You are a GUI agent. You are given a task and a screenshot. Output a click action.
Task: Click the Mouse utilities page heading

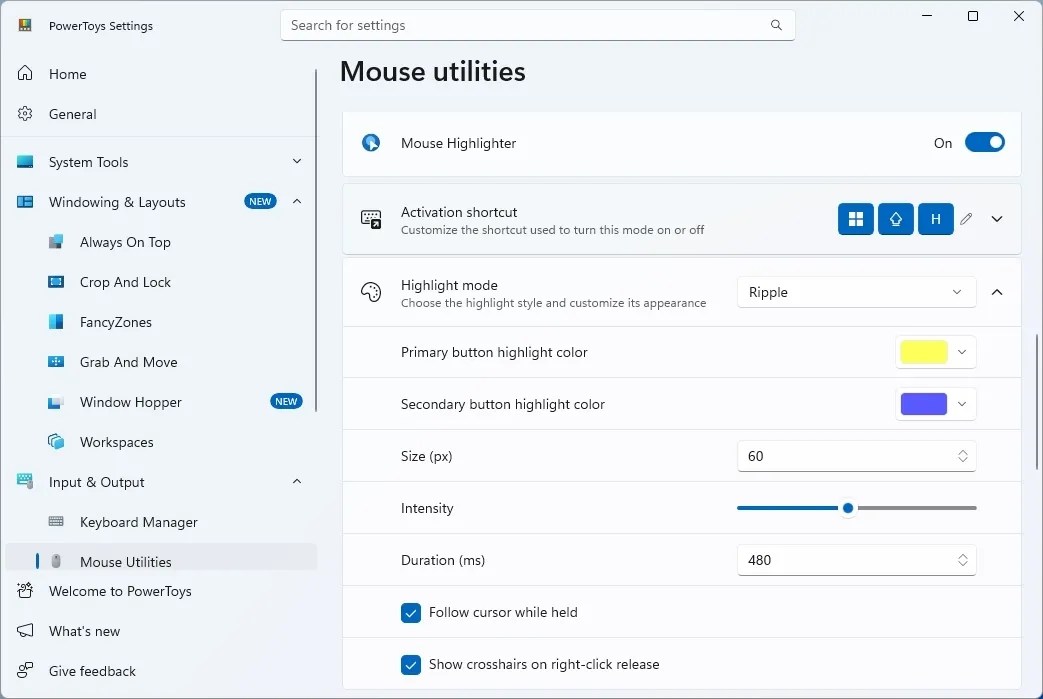point(432,71)
